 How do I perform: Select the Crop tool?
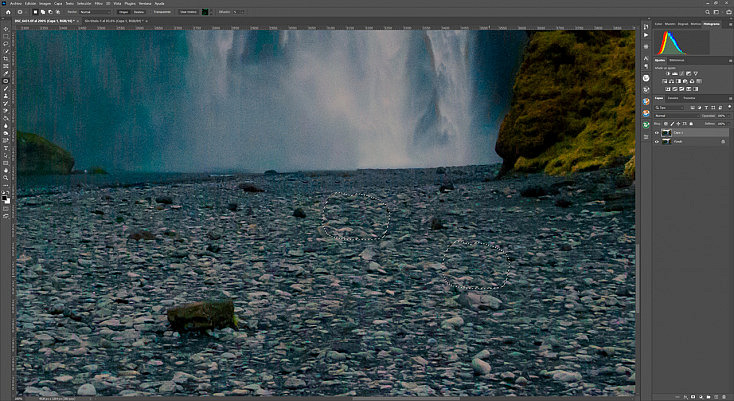tap(6, 59)
